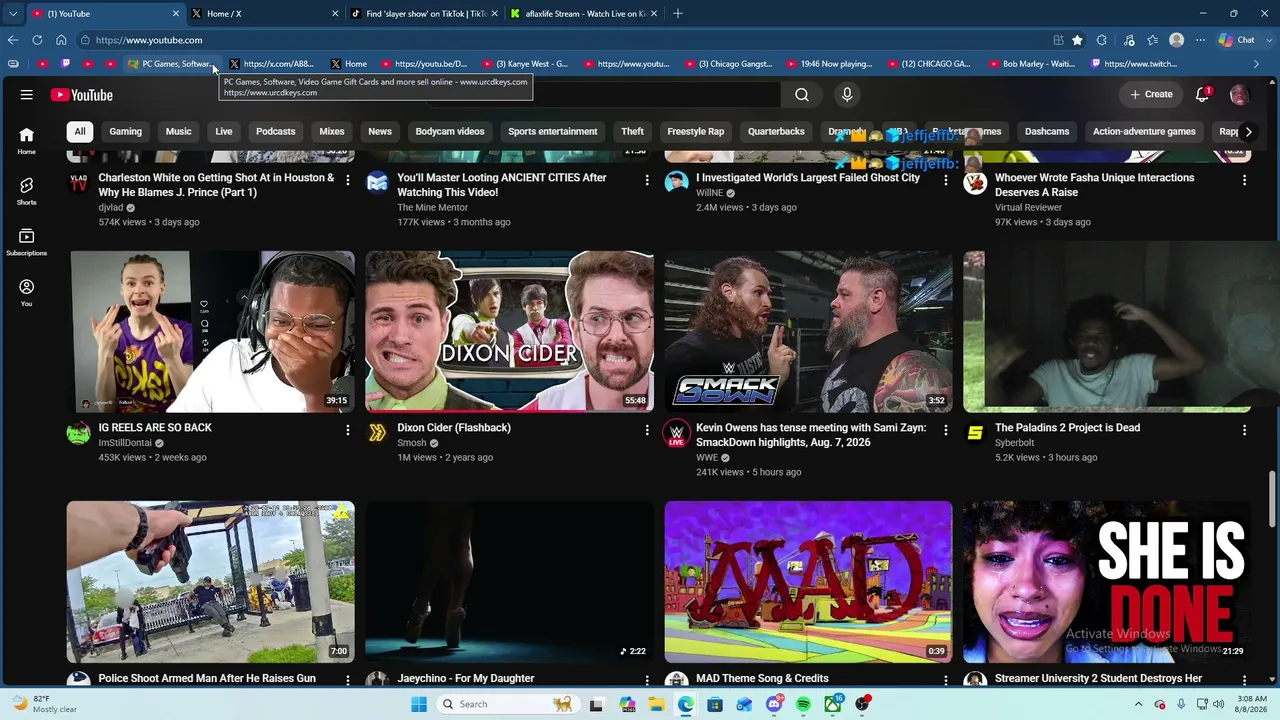The image size is (1280, 720).
Task: Open options for Failed Ghost City video
Action: 946,180
